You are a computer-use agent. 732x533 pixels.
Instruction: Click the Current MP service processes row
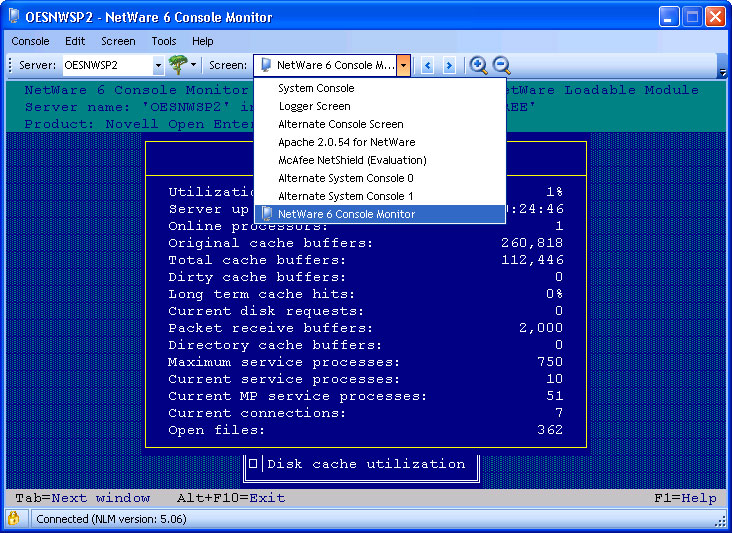(x=366, y=396)
